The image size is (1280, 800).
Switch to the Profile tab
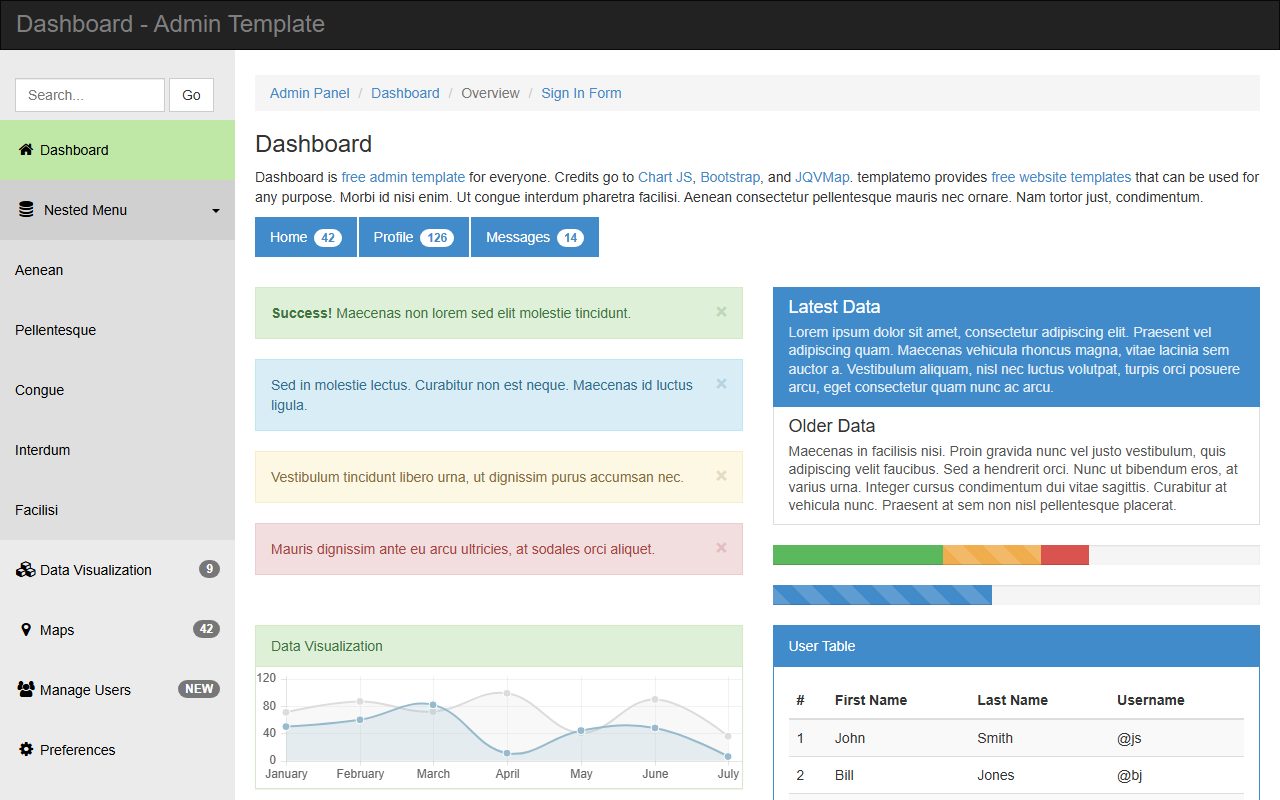coord(414,237)
